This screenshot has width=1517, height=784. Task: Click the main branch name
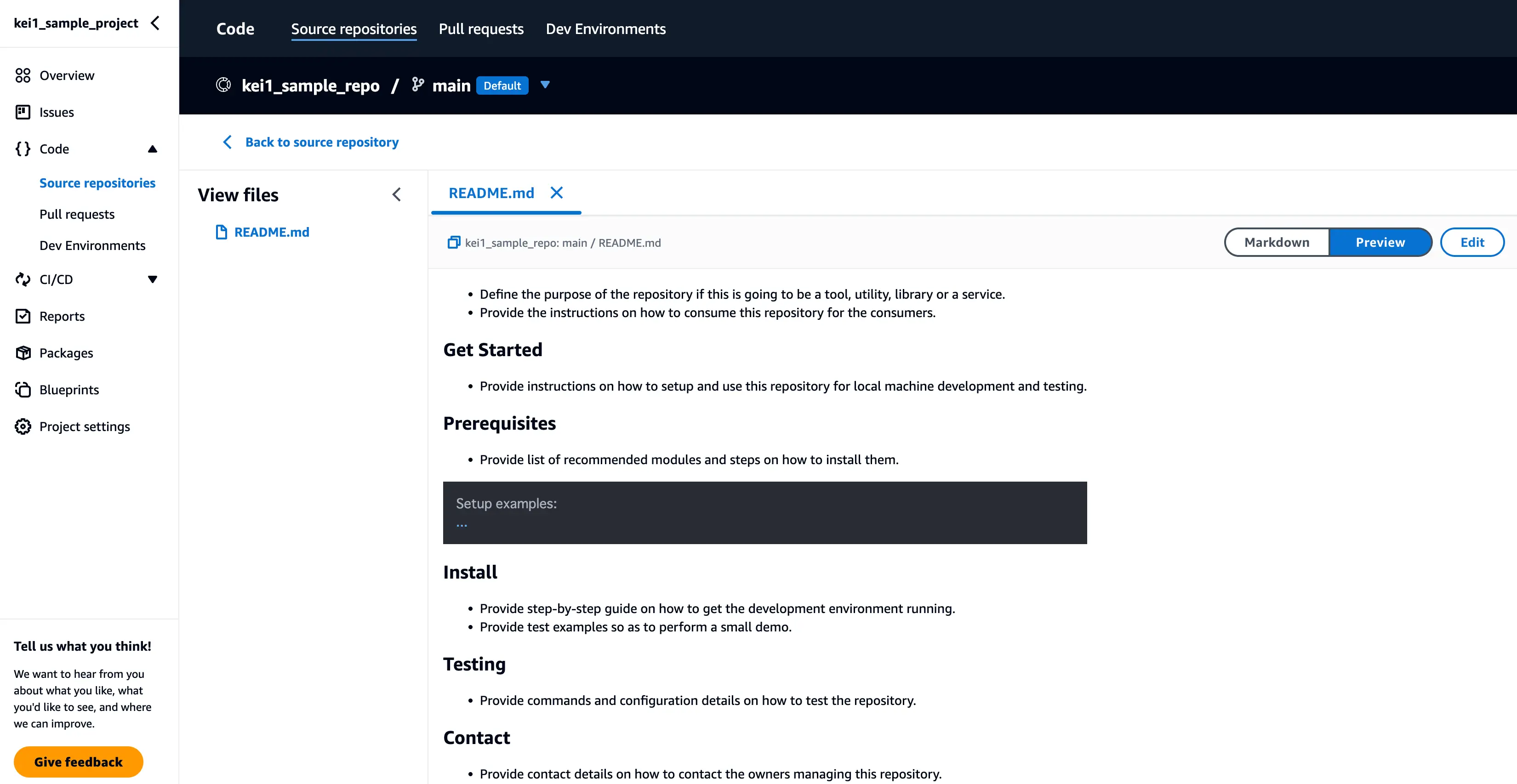(x=452, y=86)
